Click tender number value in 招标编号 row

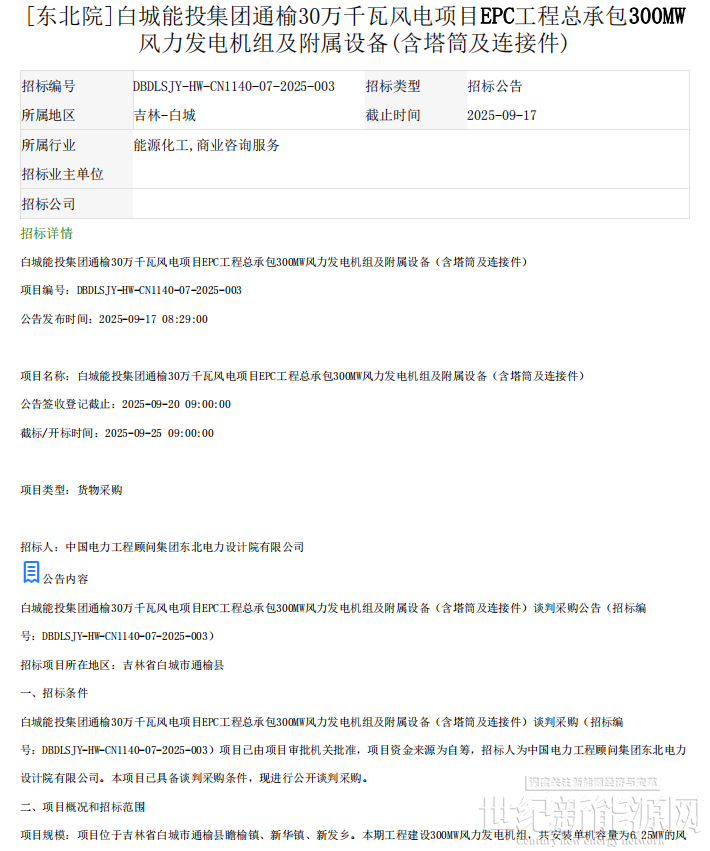234,87
